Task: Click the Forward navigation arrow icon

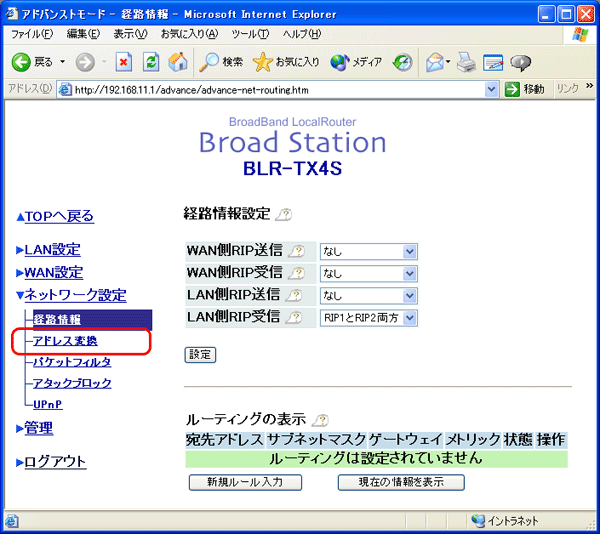Action: pos(85,62)
